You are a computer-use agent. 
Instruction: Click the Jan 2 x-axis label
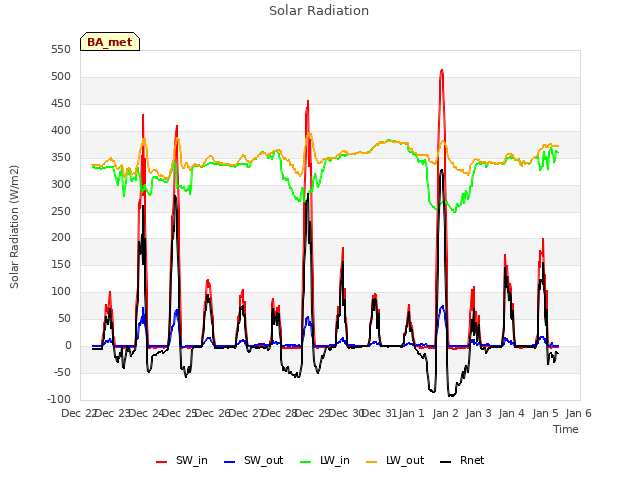click(445, 413)
